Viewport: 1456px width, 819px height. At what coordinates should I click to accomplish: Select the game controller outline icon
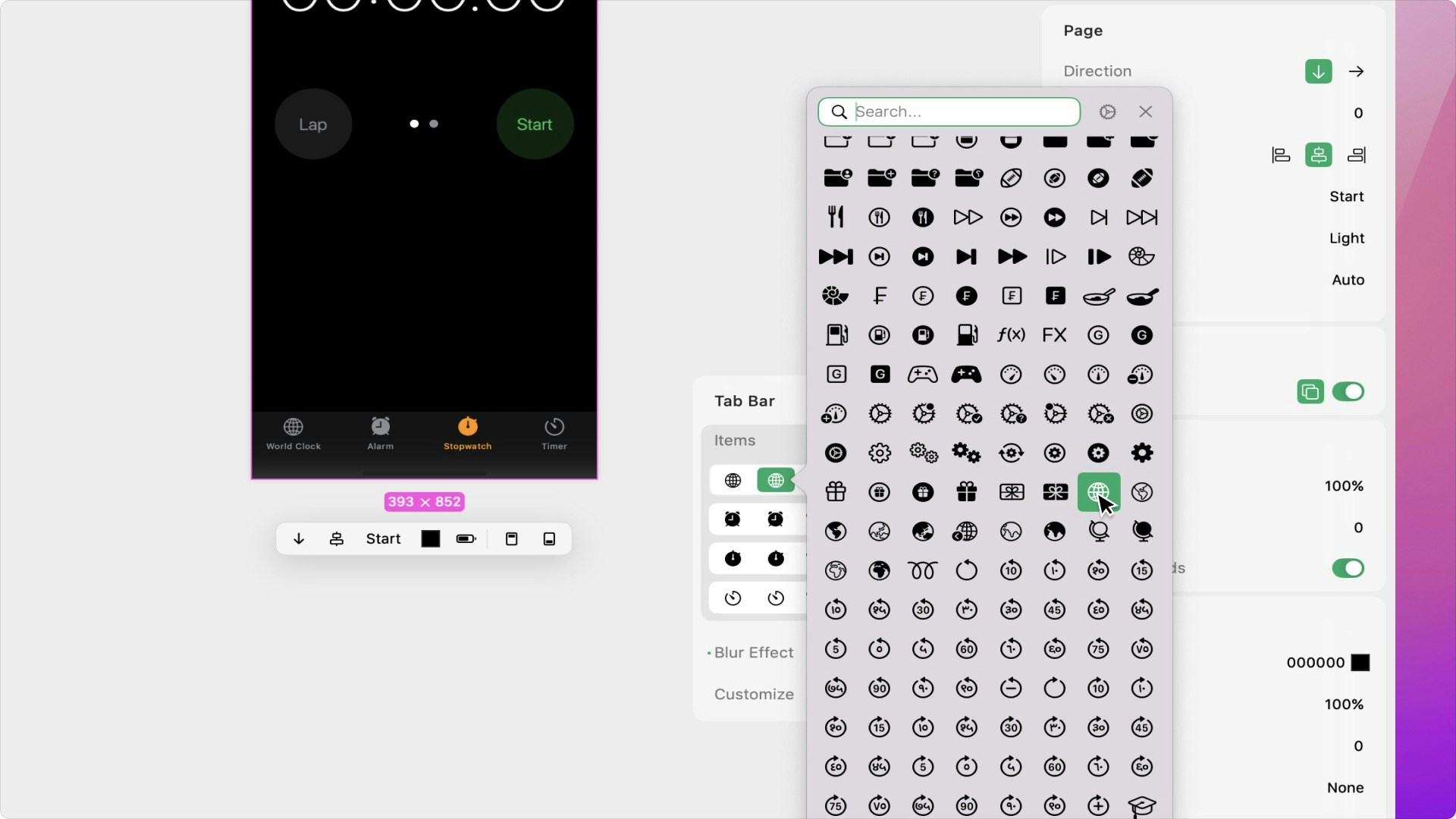(923, 375)
